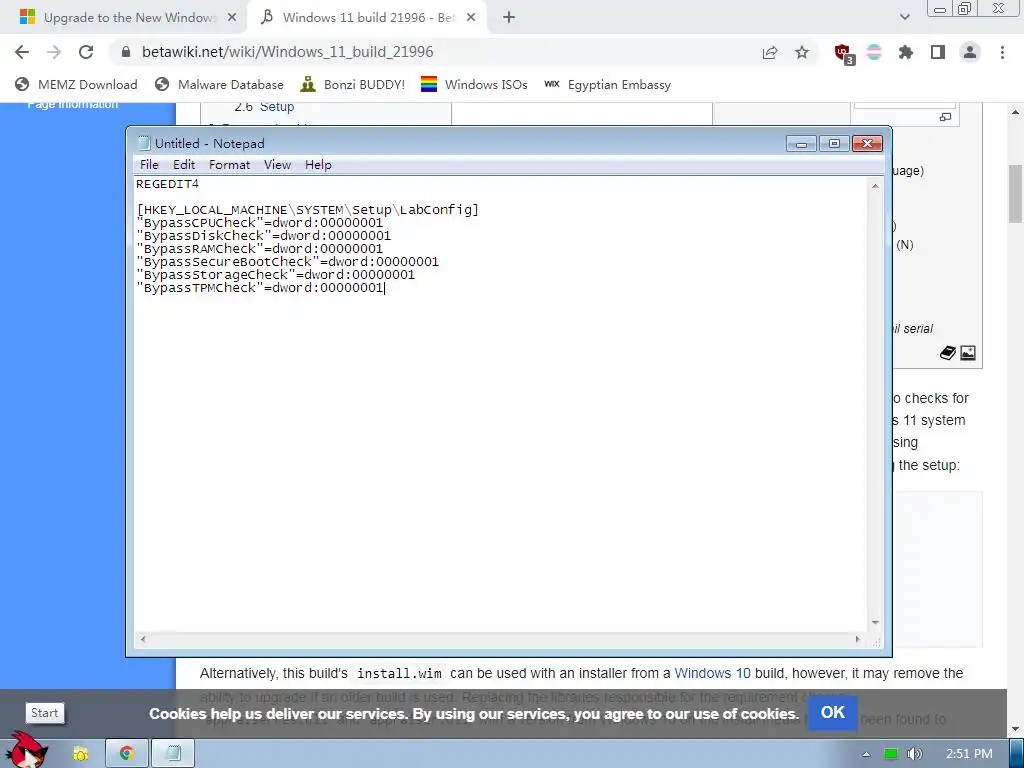Click the REGEDIT4 line in Notepad
The width and height of the screenshot is (1024, 768).
pos(167,184)
